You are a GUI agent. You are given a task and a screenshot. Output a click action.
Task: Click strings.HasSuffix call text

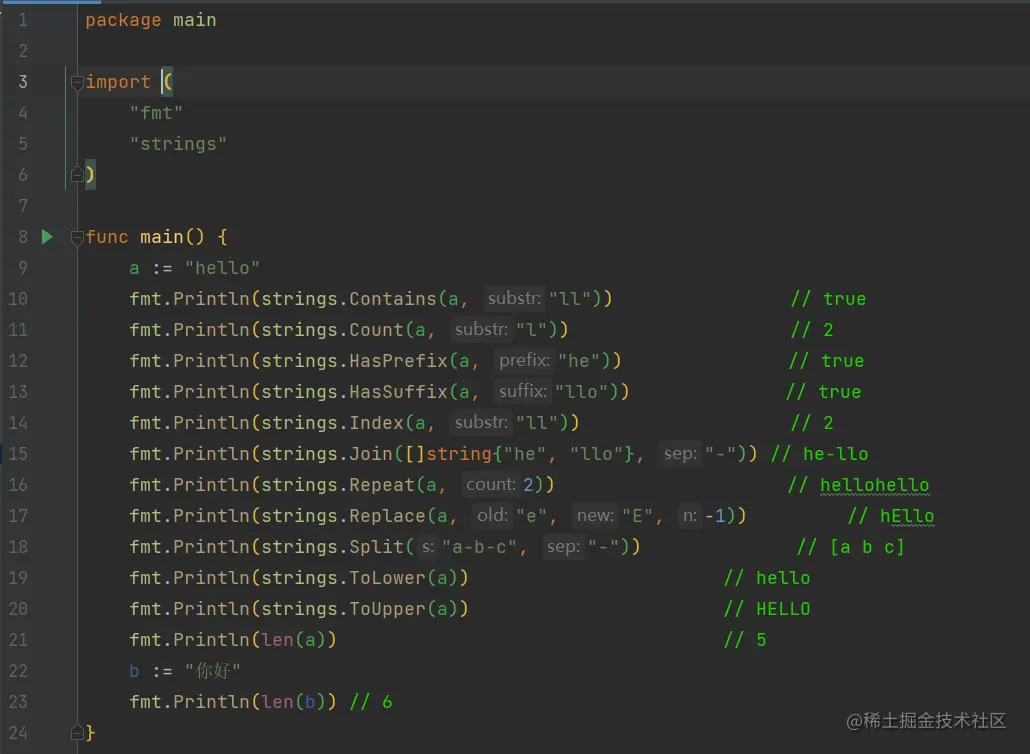pyautogui.click(x=355, y=392)
